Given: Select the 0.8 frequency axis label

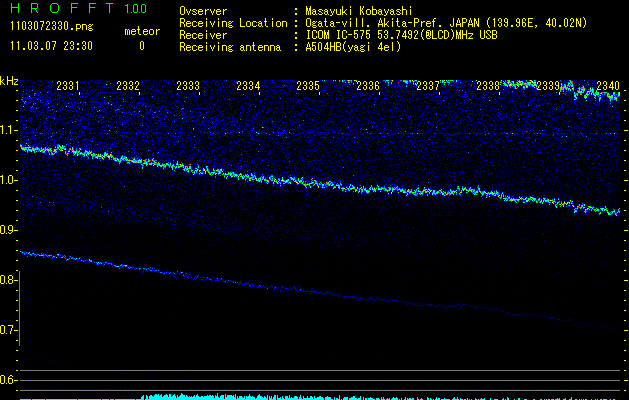Looking at the screenshot, I should pyautogui.click(x=9, y=280).
